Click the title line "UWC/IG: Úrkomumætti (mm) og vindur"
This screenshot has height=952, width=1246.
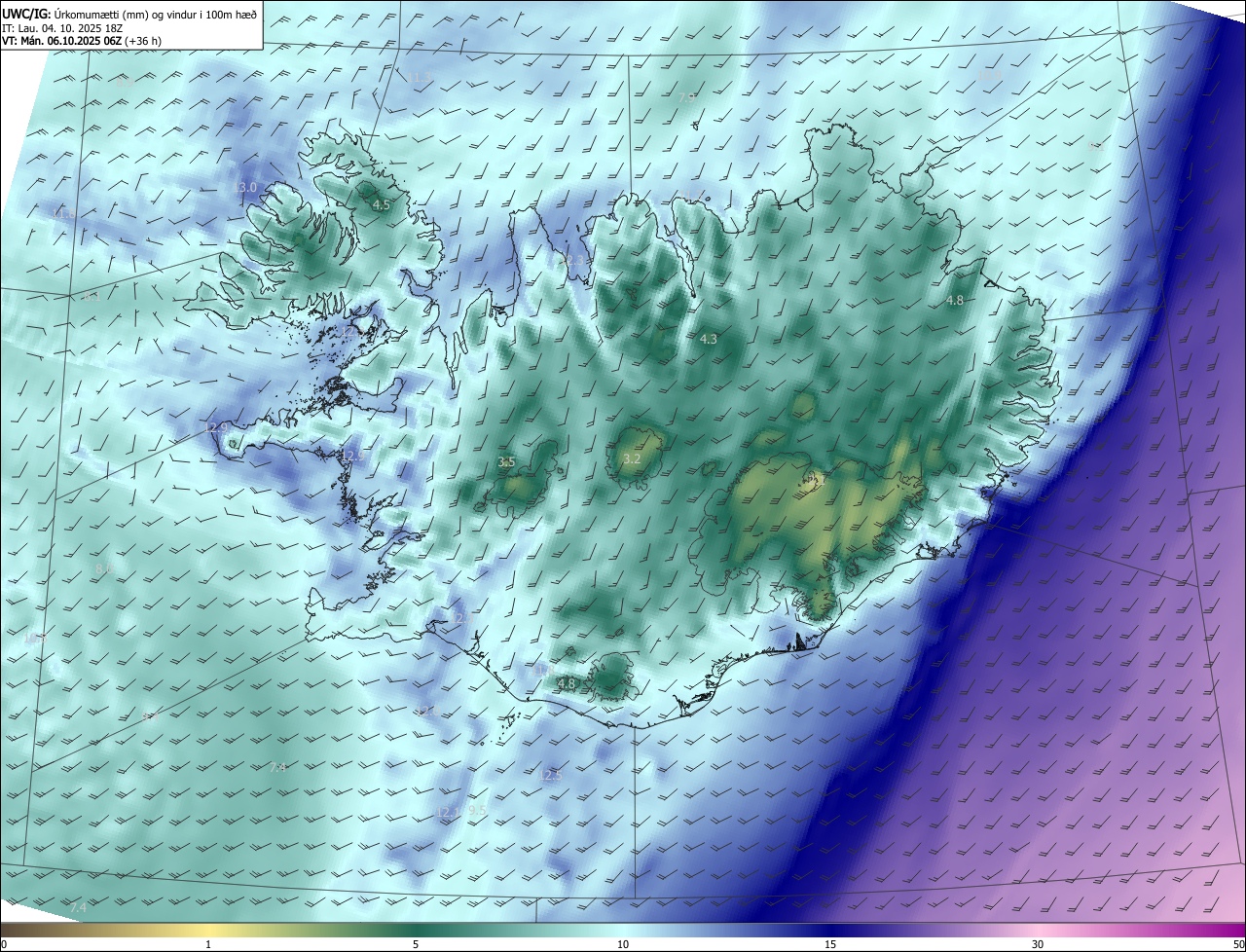(x=129, y=14)
